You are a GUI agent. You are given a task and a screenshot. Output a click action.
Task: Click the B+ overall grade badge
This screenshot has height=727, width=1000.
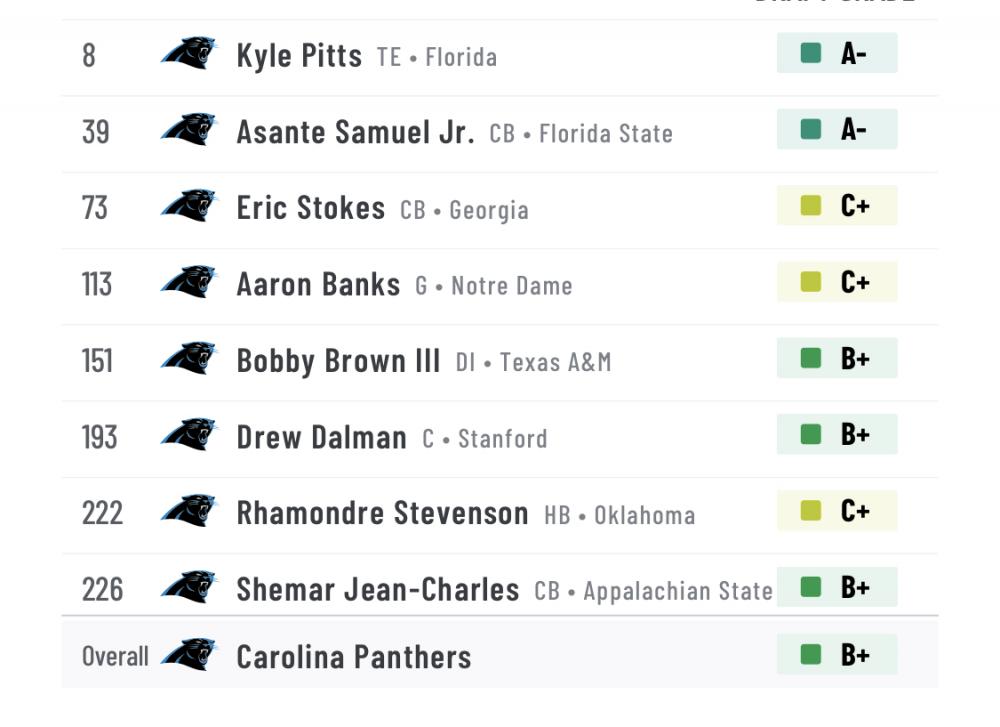coord(837,655)
